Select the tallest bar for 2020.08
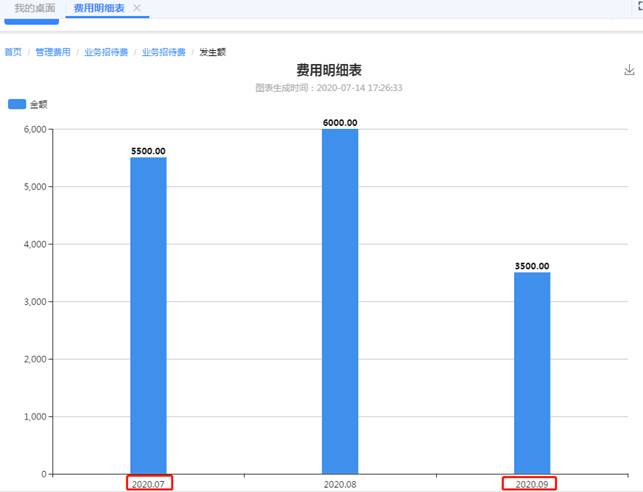This screenshot has height=492, width=643. click(x=339, y=300)
